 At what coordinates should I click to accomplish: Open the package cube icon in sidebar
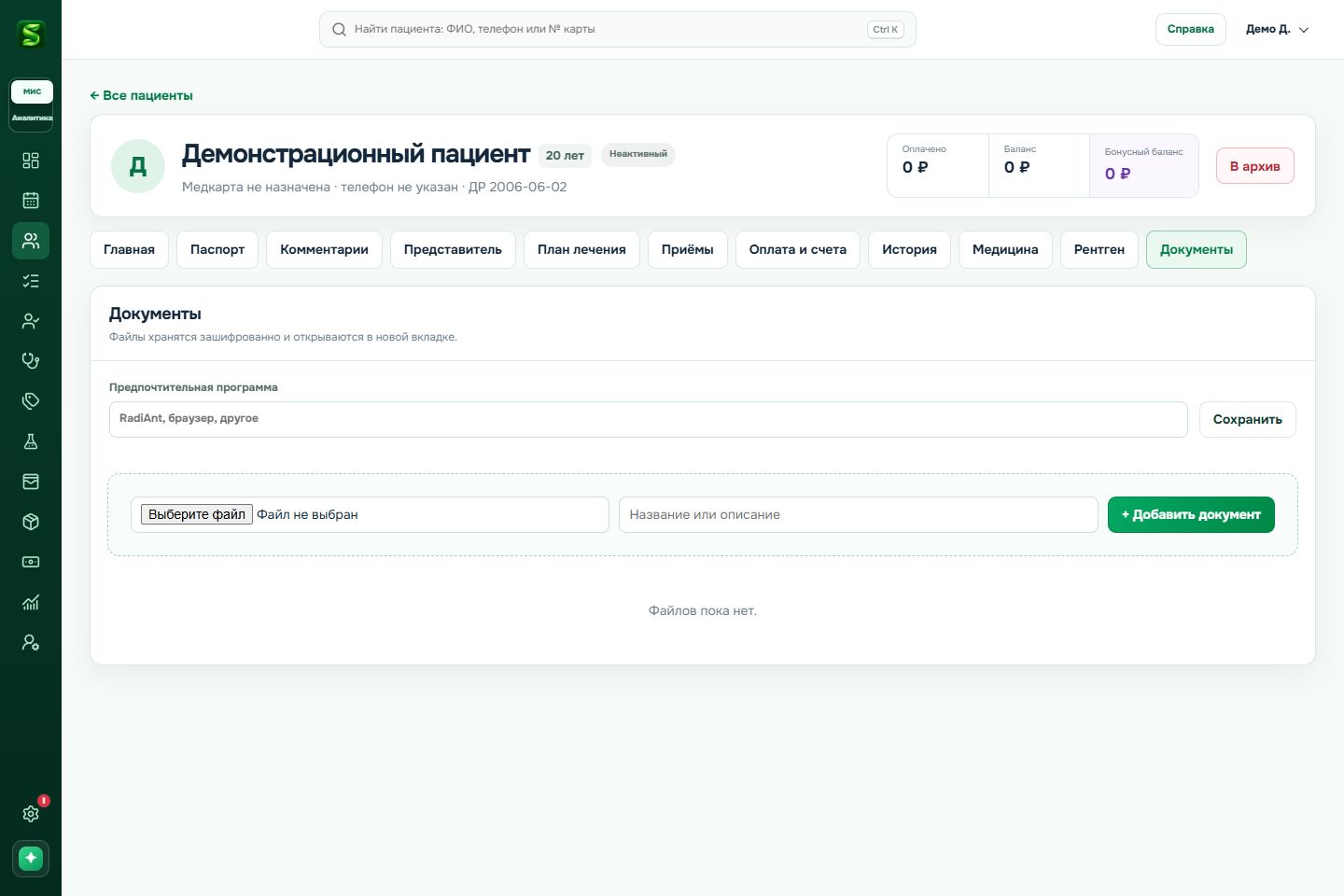click(31, 522)
